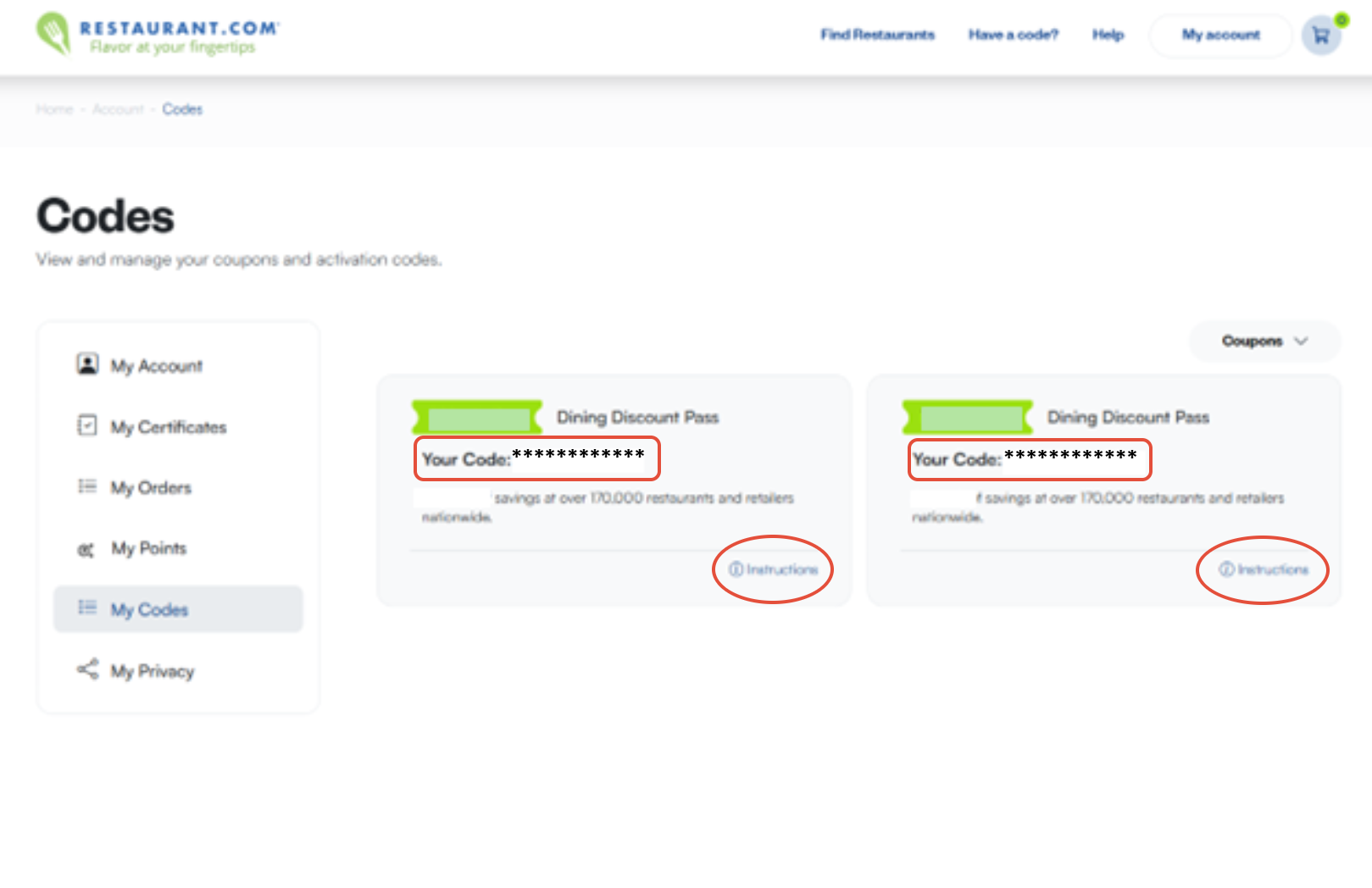Click the green ticket badge on second pass
Image resolution: width=1372 pixels, height=888 pixels.
pyautogui.click(x=968, y=418)
